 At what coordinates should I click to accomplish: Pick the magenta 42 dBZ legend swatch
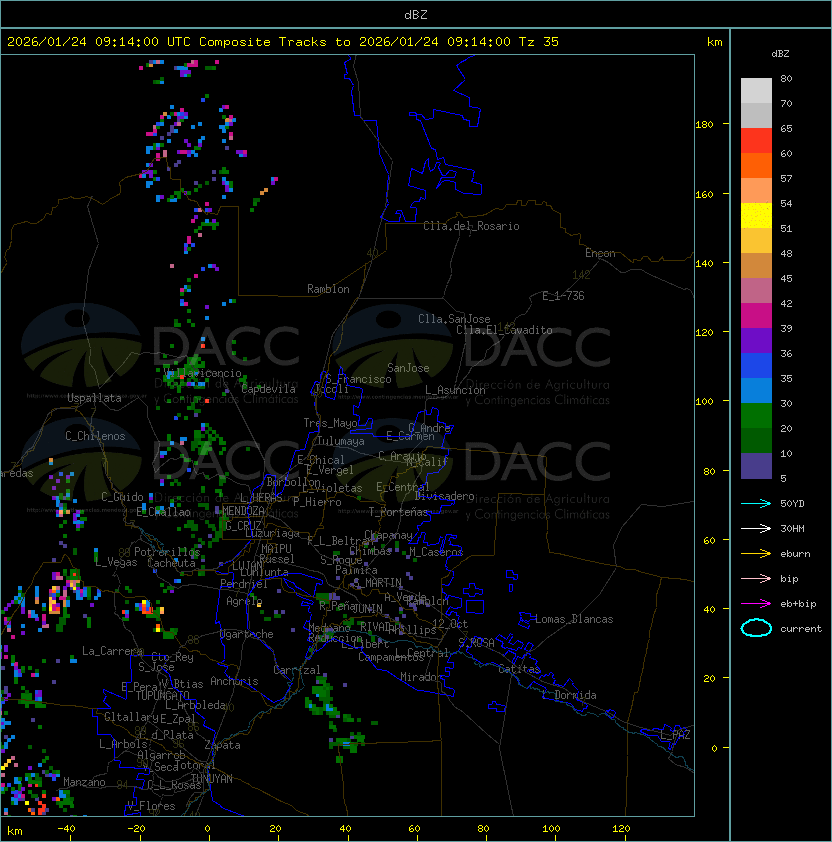point(756,315)
